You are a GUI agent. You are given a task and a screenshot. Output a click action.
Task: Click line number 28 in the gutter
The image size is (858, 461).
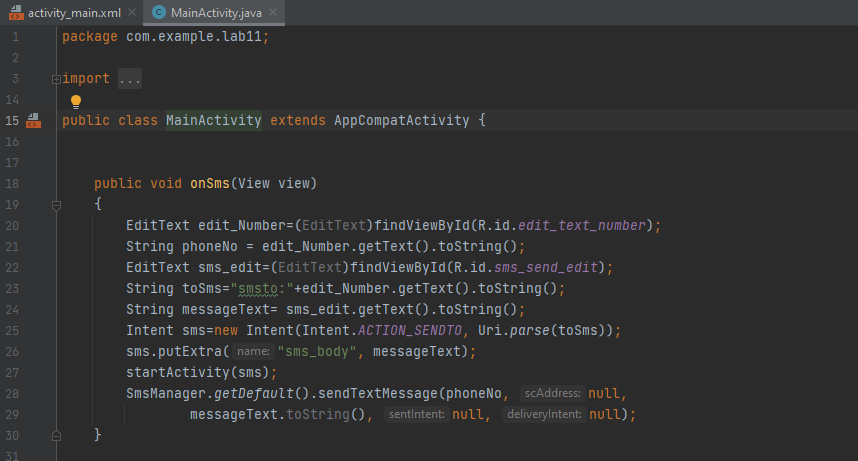12,394
